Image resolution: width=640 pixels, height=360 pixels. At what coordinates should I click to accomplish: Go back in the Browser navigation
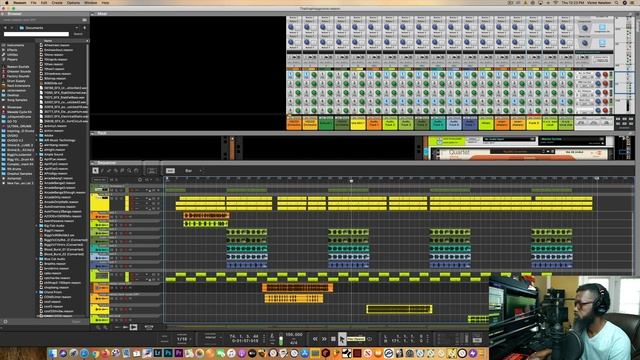click(5, 28)
